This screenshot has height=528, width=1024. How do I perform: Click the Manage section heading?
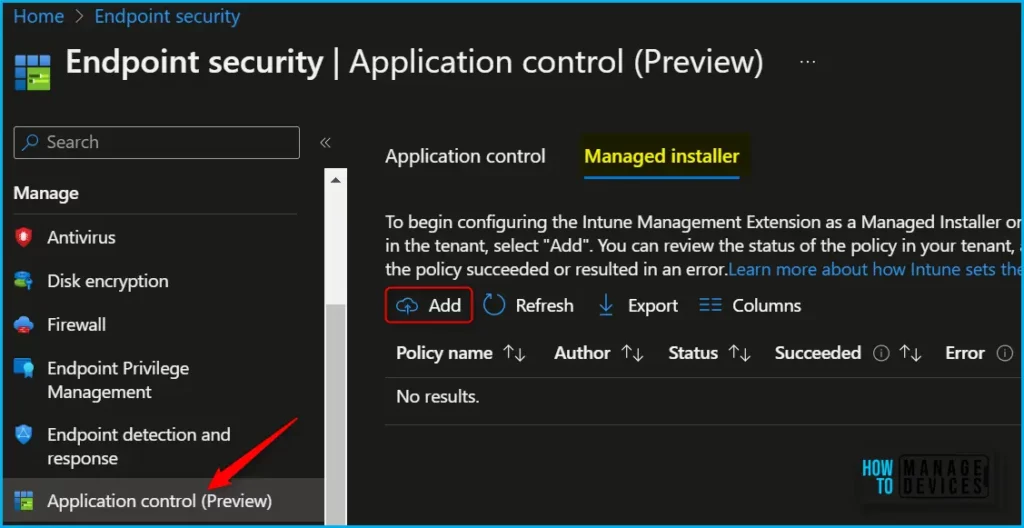[x=46, y=193]
